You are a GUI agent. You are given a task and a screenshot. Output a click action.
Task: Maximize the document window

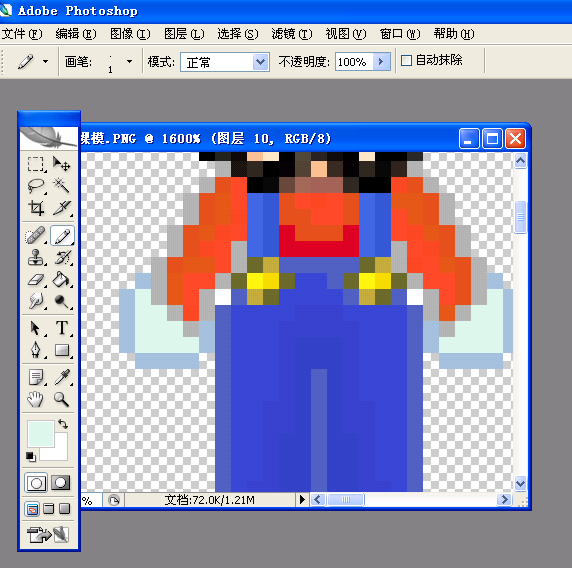(x=492, y=139)
